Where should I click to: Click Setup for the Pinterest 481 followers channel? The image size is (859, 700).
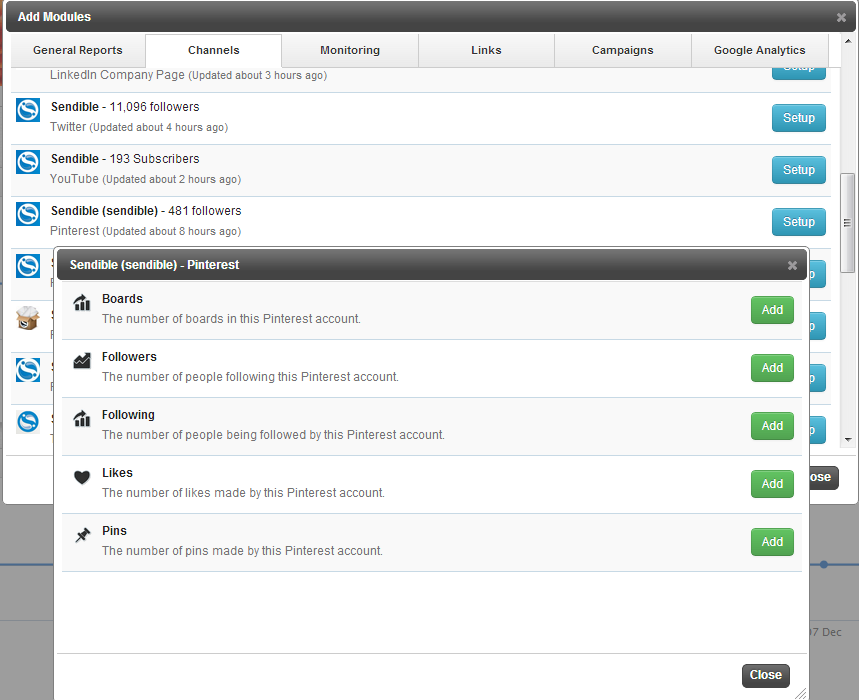[x=799, y=222]
